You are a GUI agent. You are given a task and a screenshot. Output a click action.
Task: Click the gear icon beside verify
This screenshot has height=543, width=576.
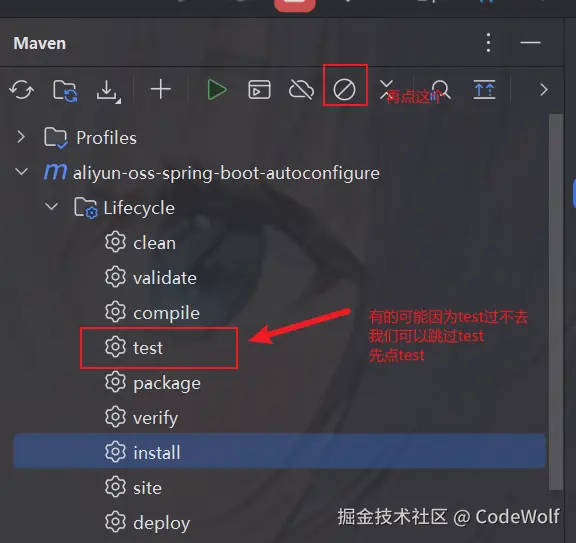(115, 417)
